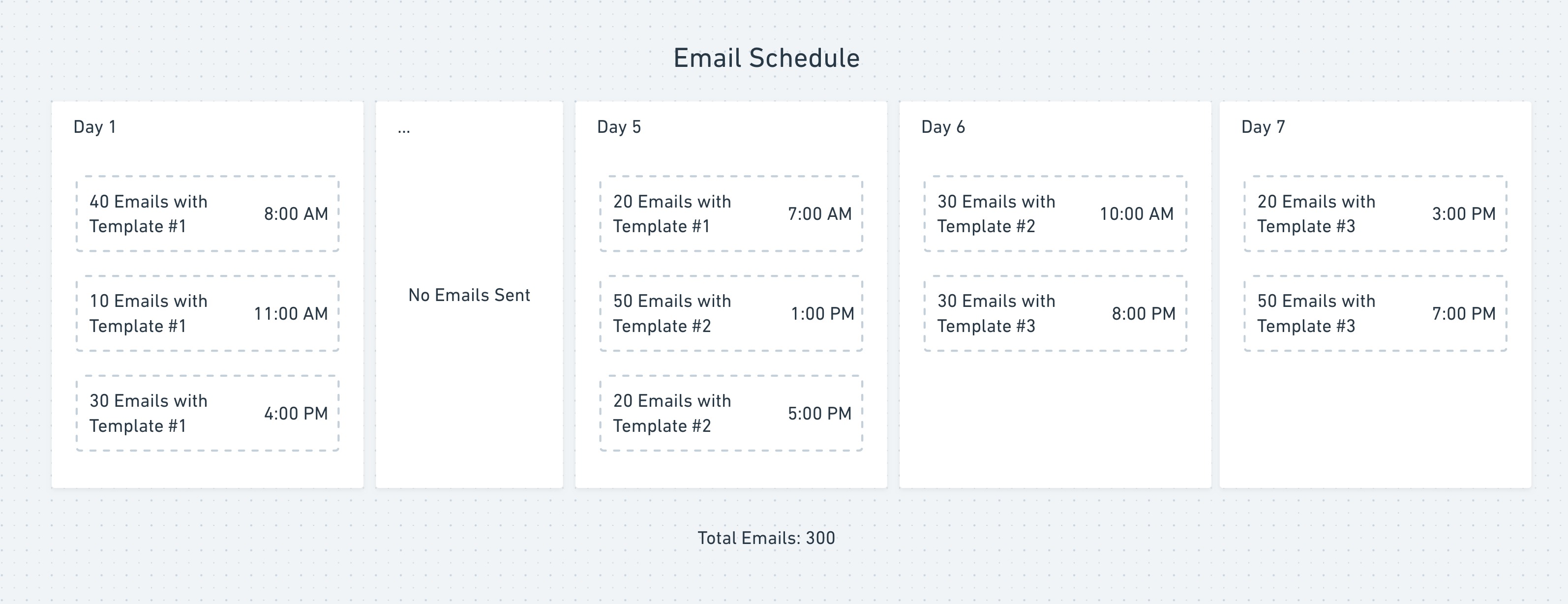Click the Day 5 column heading
The image size is (1568, 604).
click(619, 126)
